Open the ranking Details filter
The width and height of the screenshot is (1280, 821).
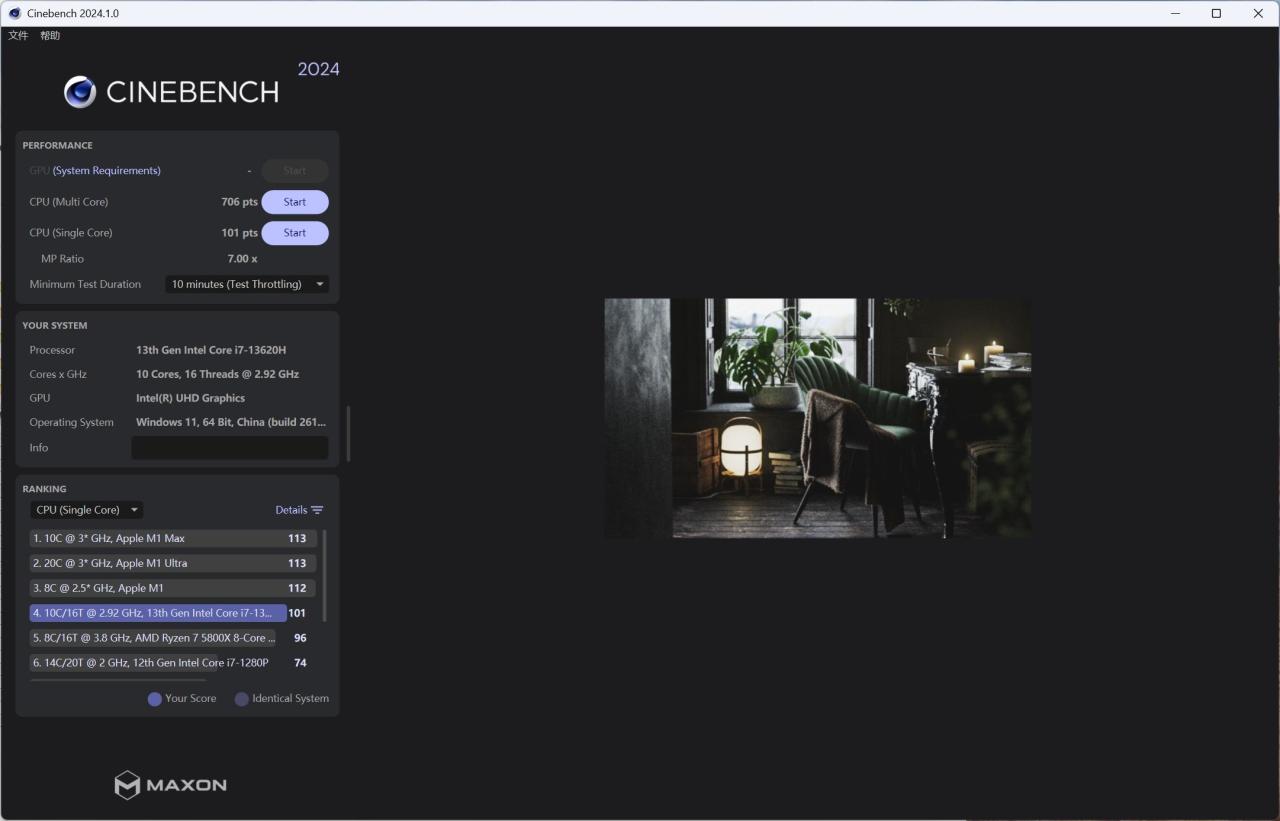click(299, 510)
